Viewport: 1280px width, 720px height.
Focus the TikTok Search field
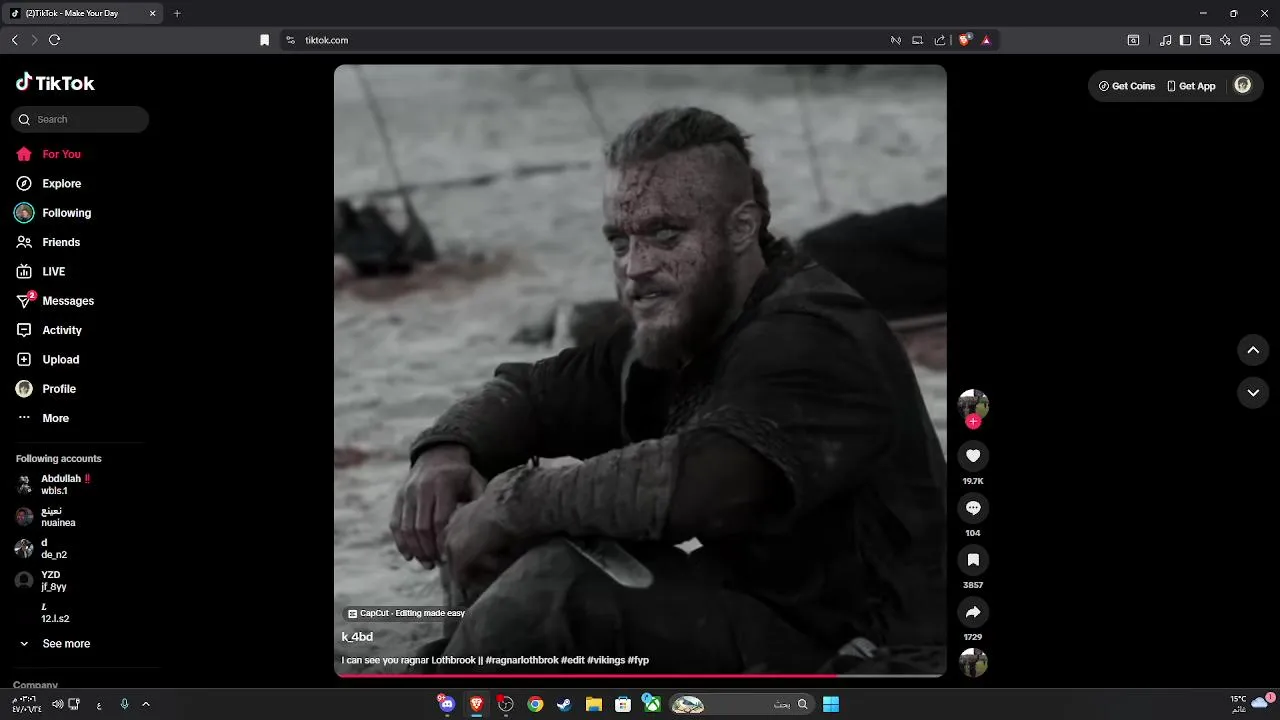point(80,119)
